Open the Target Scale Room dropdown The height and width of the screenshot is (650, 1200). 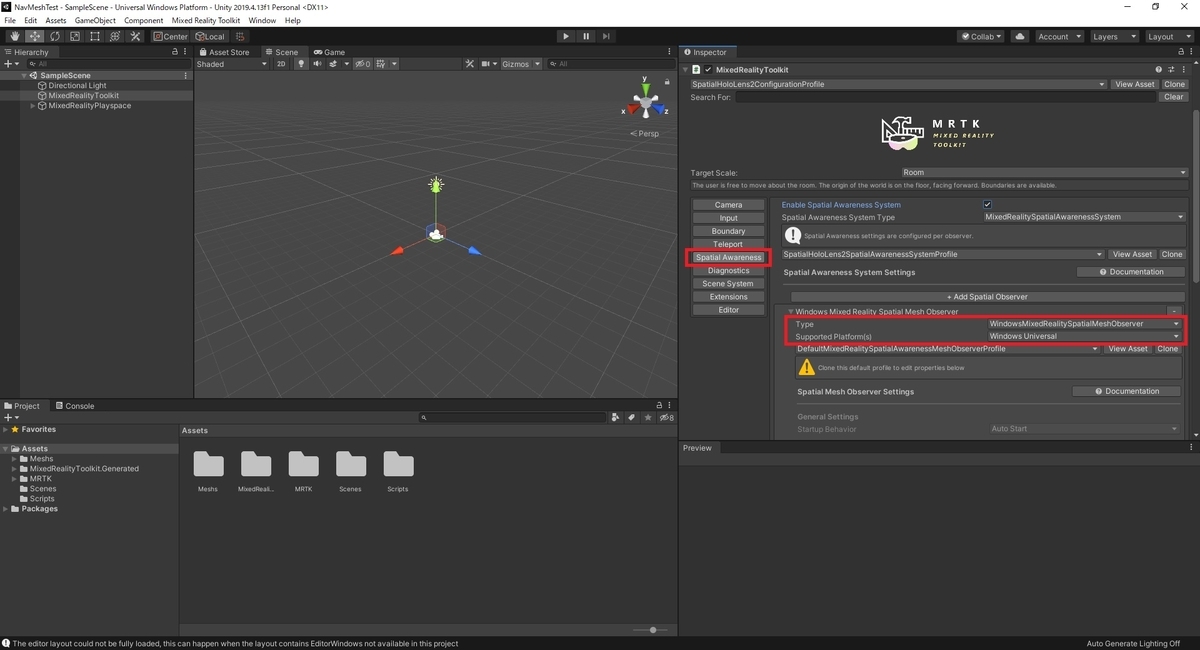coord(1043,172)
